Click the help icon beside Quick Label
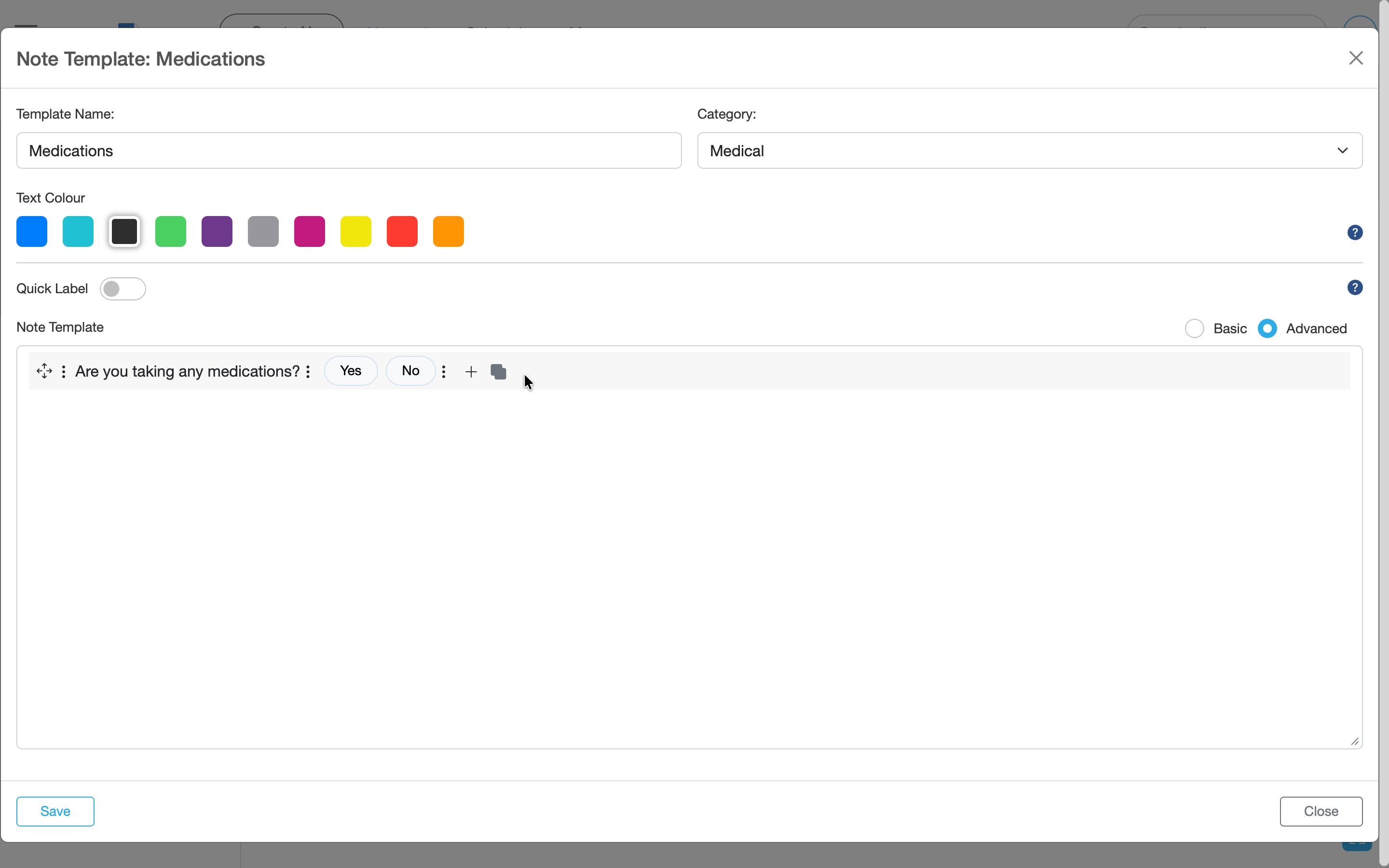 coord(1355,287)
